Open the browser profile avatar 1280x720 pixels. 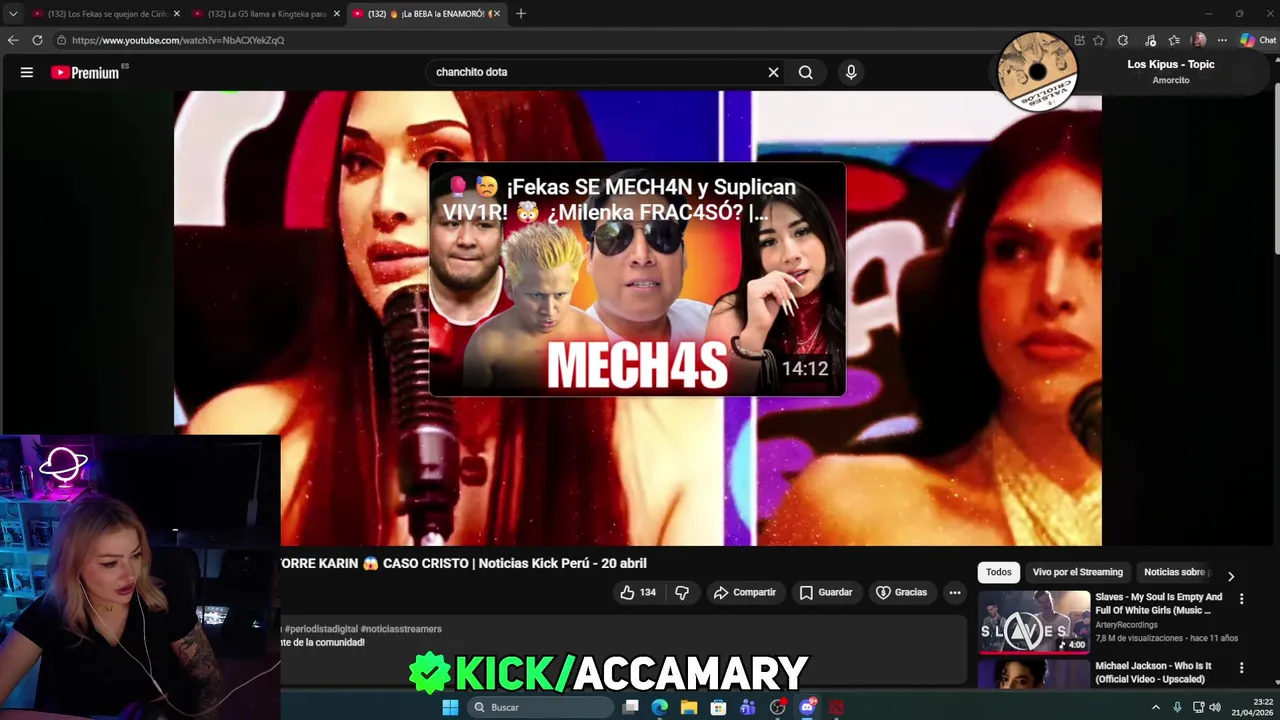(1199, 40)
